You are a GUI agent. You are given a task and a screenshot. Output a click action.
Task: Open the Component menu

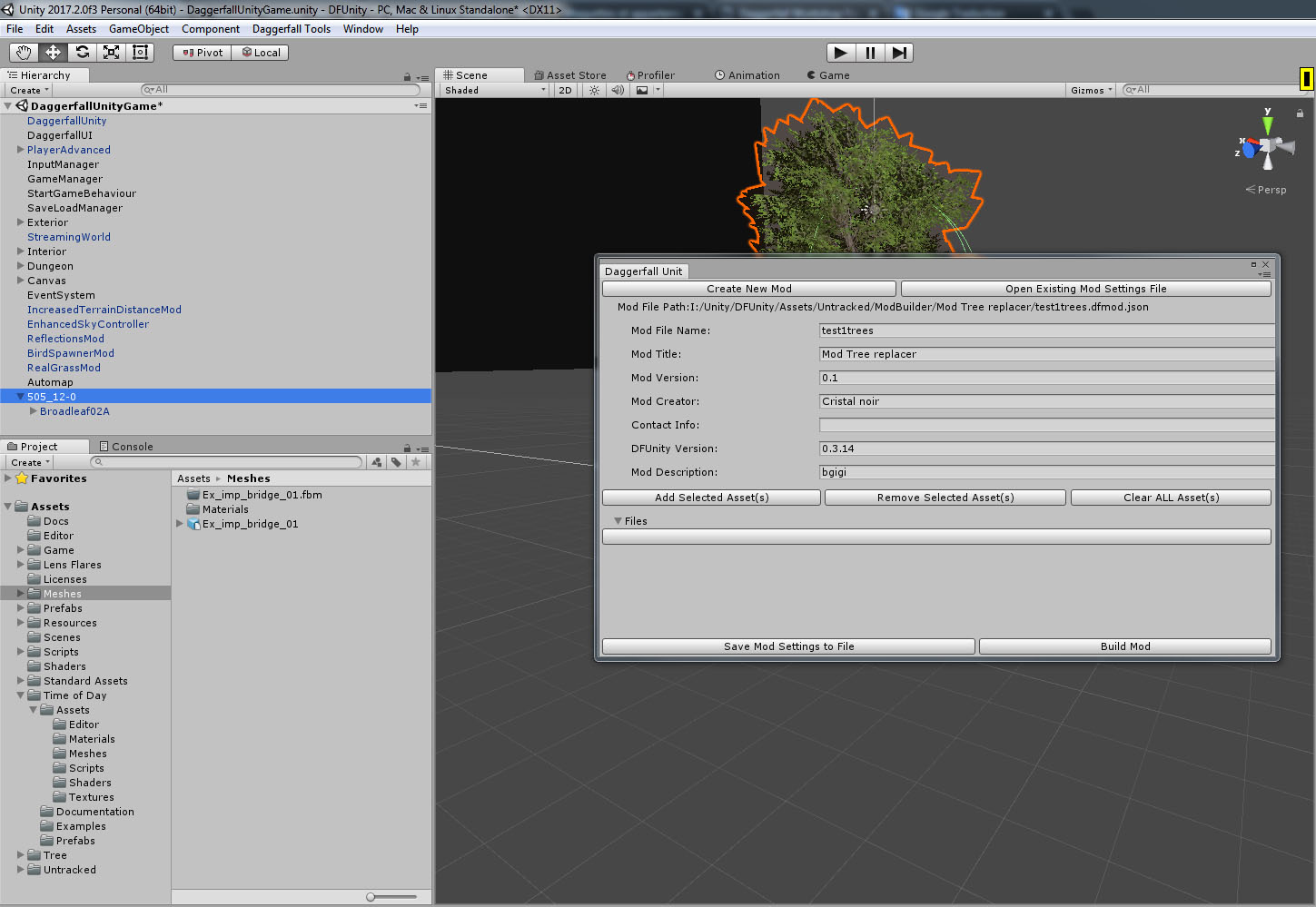(x=211, y=29)
